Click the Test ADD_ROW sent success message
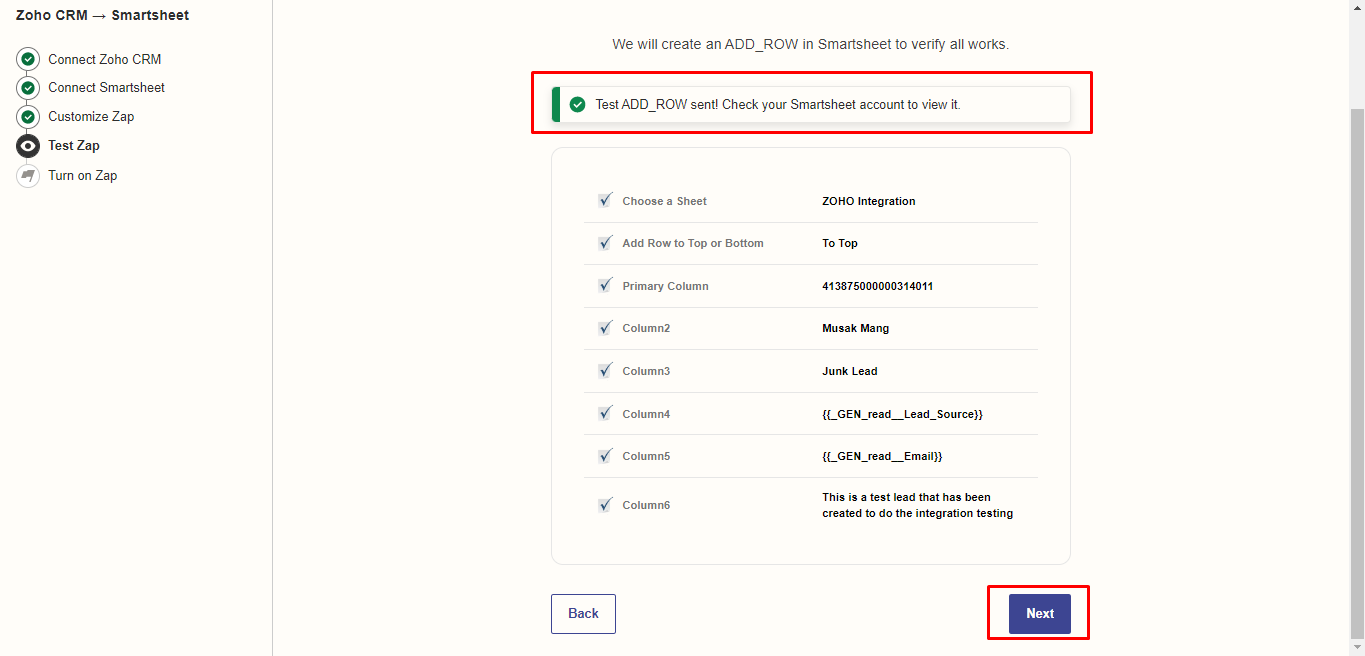Screen dimensions: 1365x656 [777, 104]
